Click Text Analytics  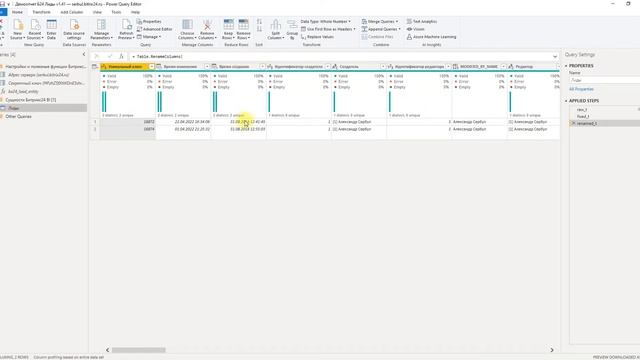coord(422,21)
